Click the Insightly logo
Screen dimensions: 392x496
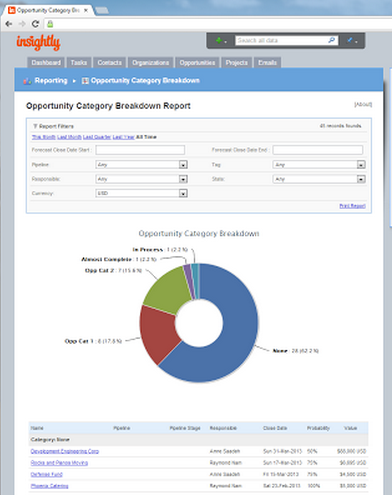38,42
